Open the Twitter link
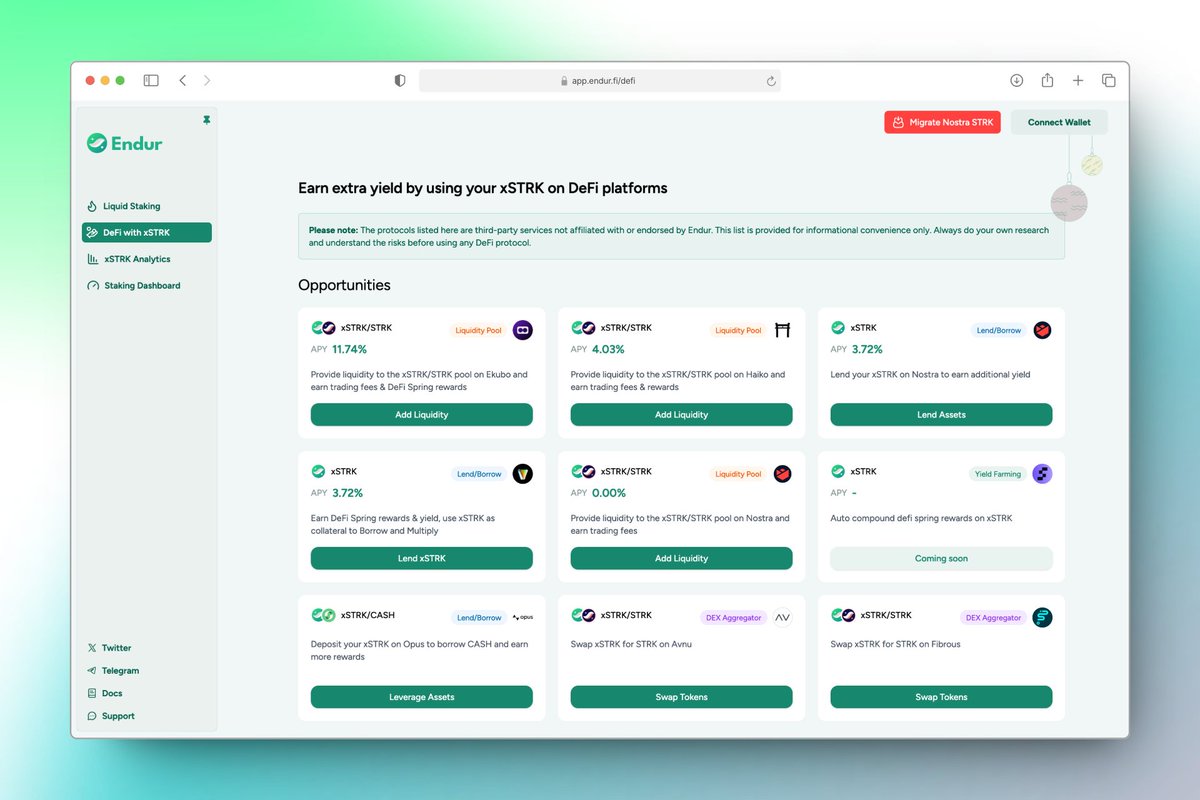This screenshot has height=800, width=1200. click(110, 648)
